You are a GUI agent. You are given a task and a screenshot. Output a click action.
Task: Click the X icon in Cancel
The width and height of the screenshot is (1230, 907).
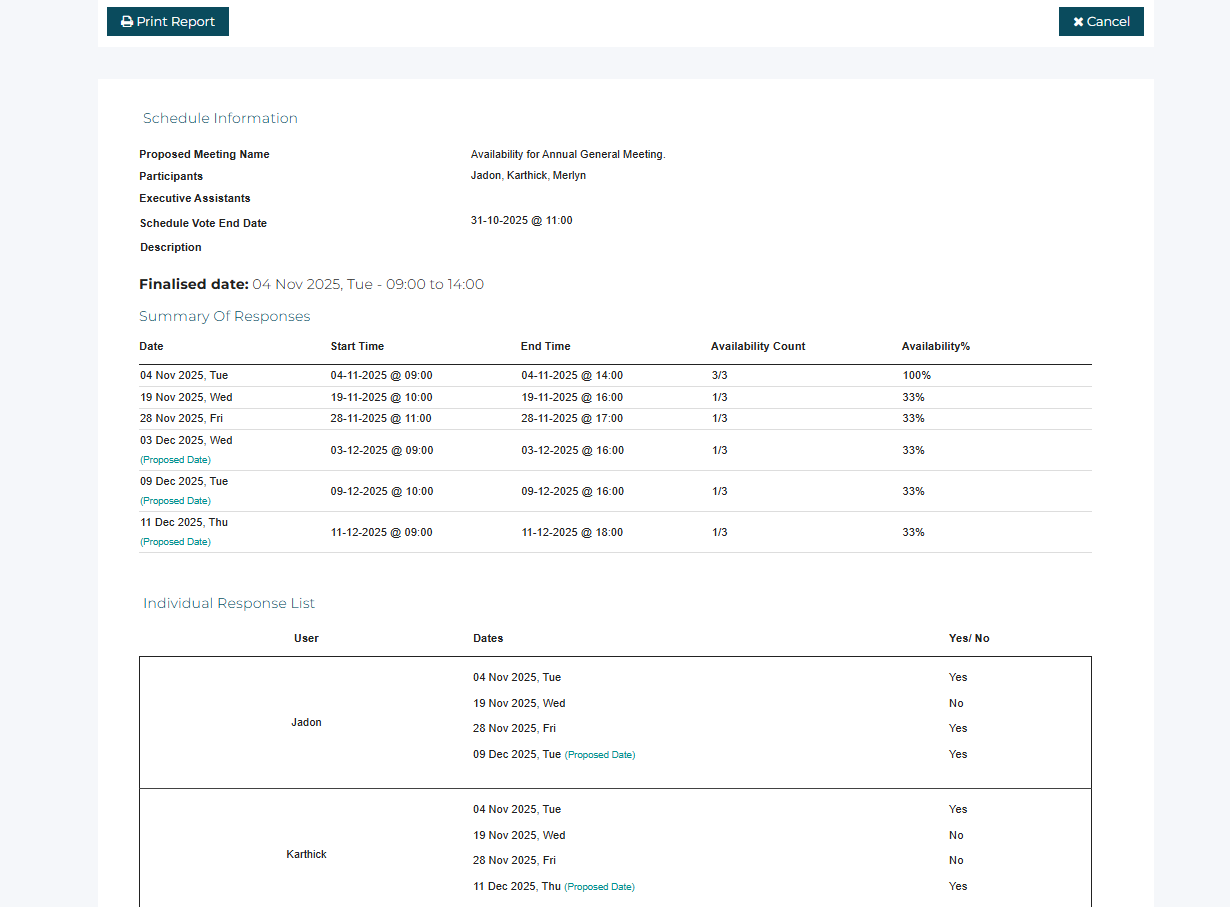click(x=1078, y=22)
